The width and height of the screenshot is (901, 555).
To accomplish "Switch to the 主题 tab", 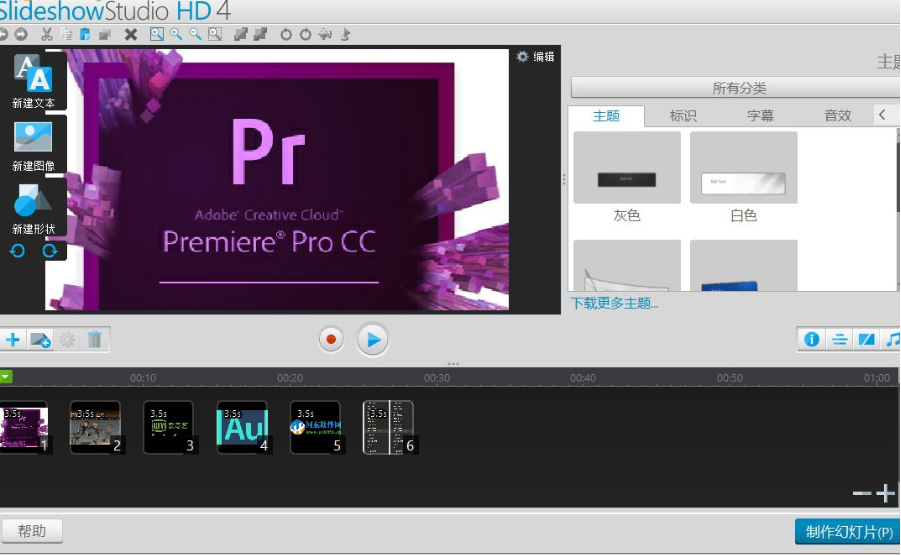I will (606, 116).
